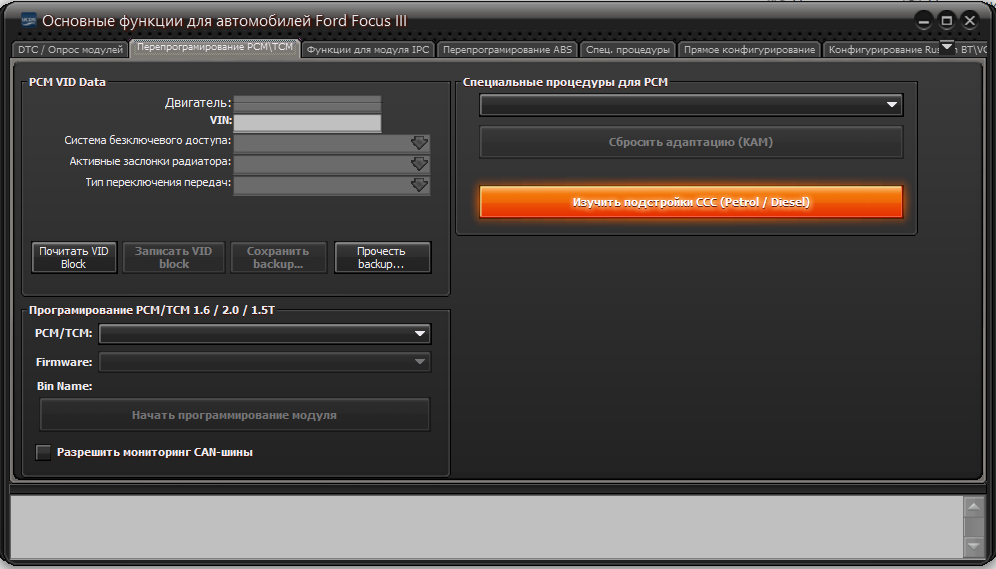Expand the Тип переключения передач dropdown
Image resolution: width=996 pixels, height=569 pixels.
[419, 185]
